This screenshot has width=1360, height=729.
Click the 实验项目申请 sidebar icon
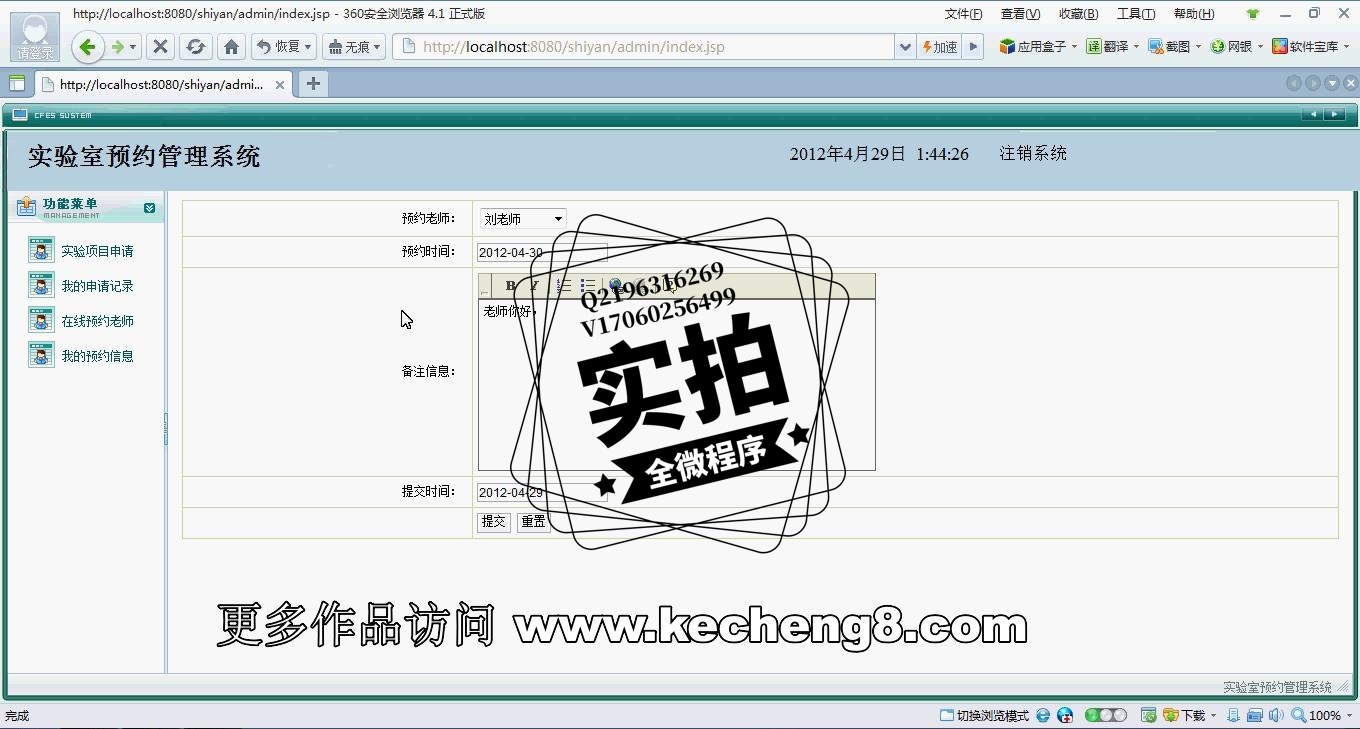tap(41, 250)
